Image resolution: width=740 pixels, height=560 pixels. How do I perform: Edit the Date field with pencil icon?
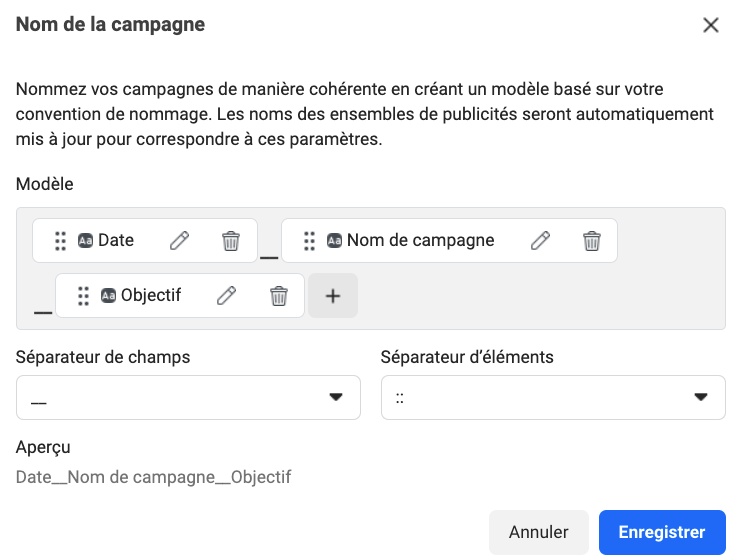click(179, 241)
